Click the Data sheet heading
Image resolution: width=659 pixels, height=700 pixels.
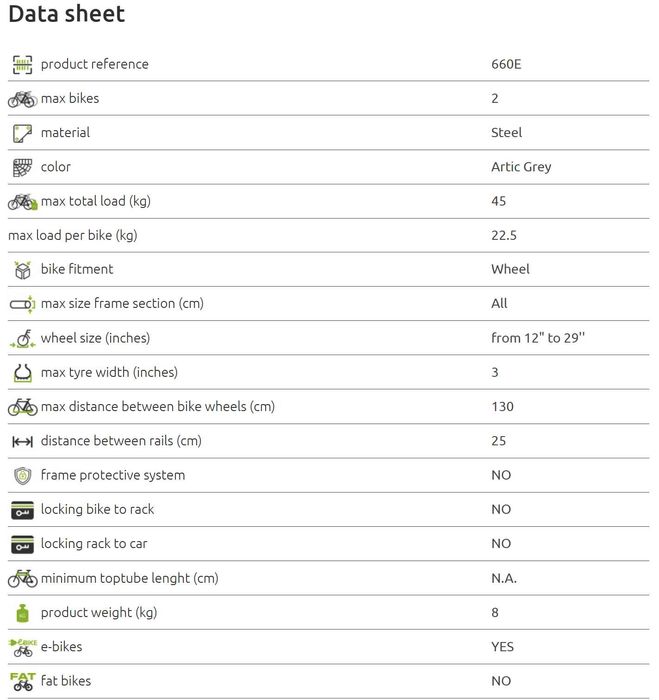[x=67, y=14]
